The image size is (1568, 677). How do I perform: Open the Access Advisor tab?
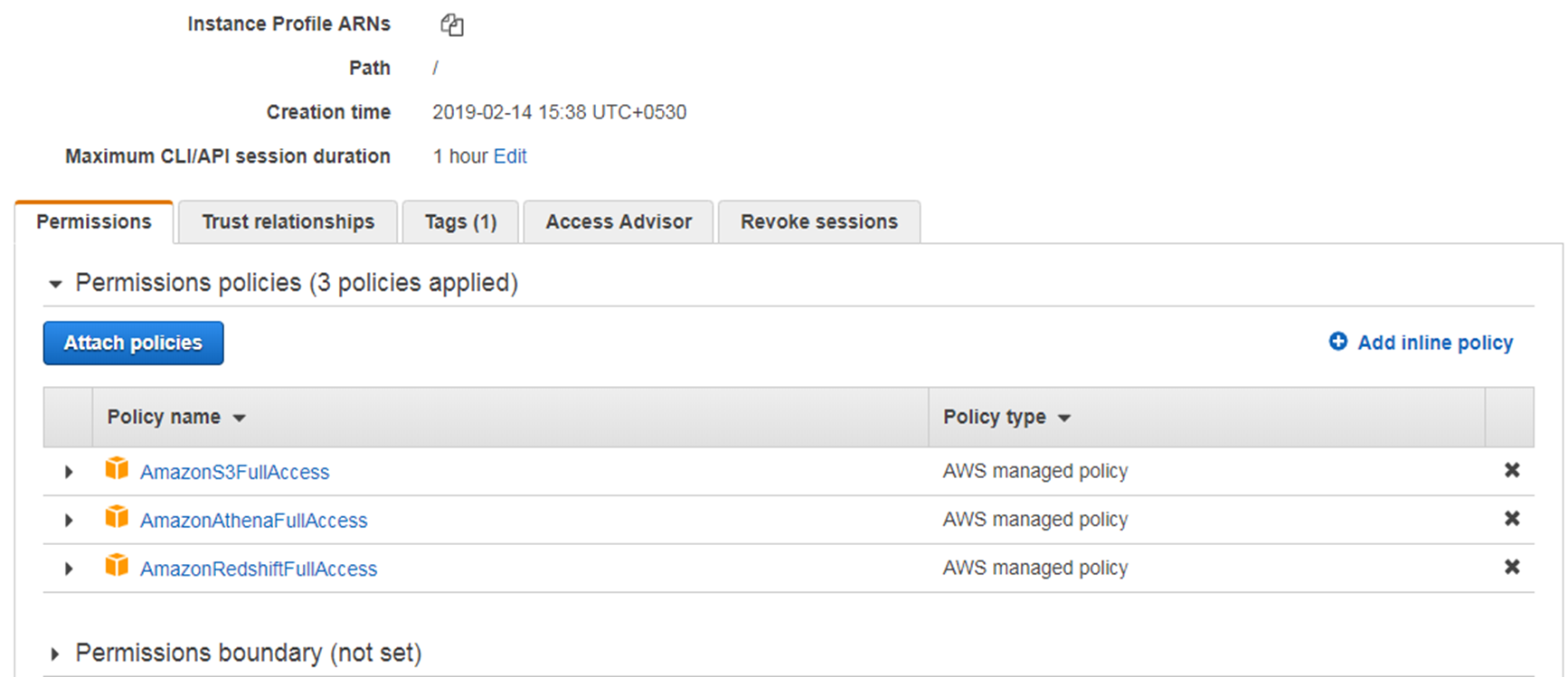619,222
